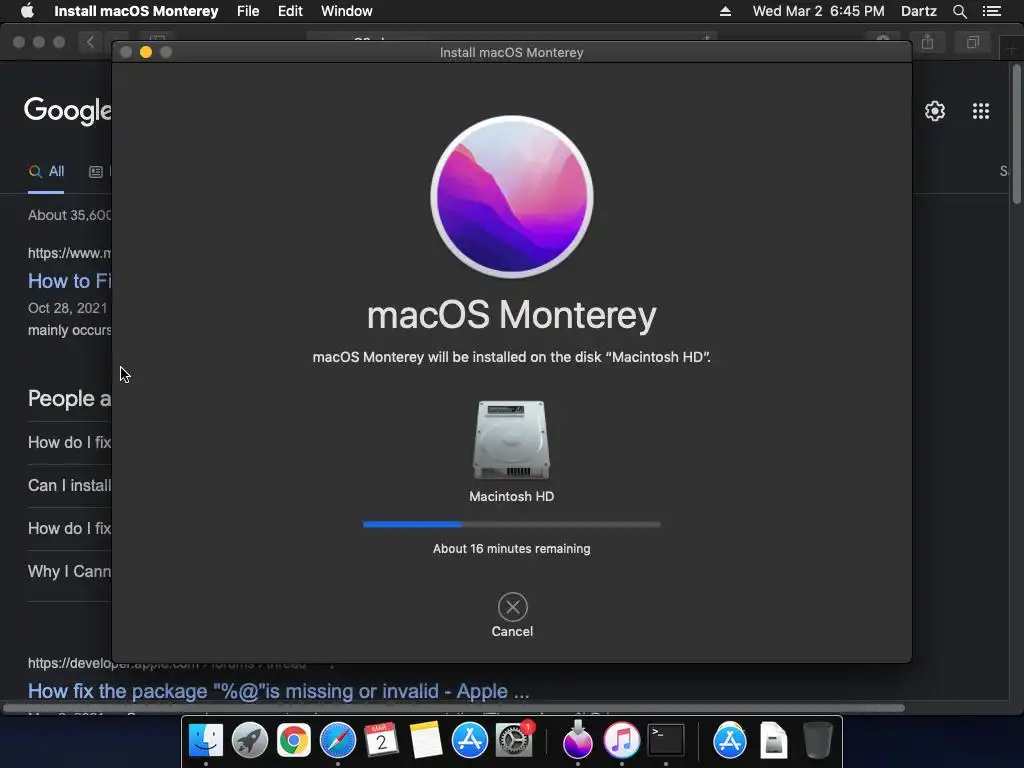
Task: Open Terminal from the Dock
Action: click(665, 741)
